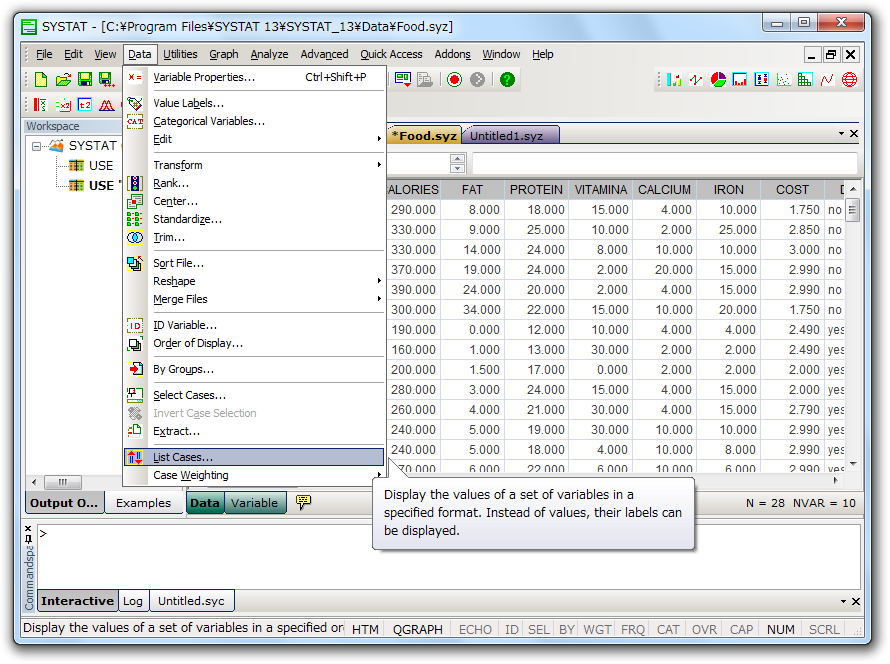Open Variable Properties menu entry
This screenshot has height=664, width=890.
[254, 77]
